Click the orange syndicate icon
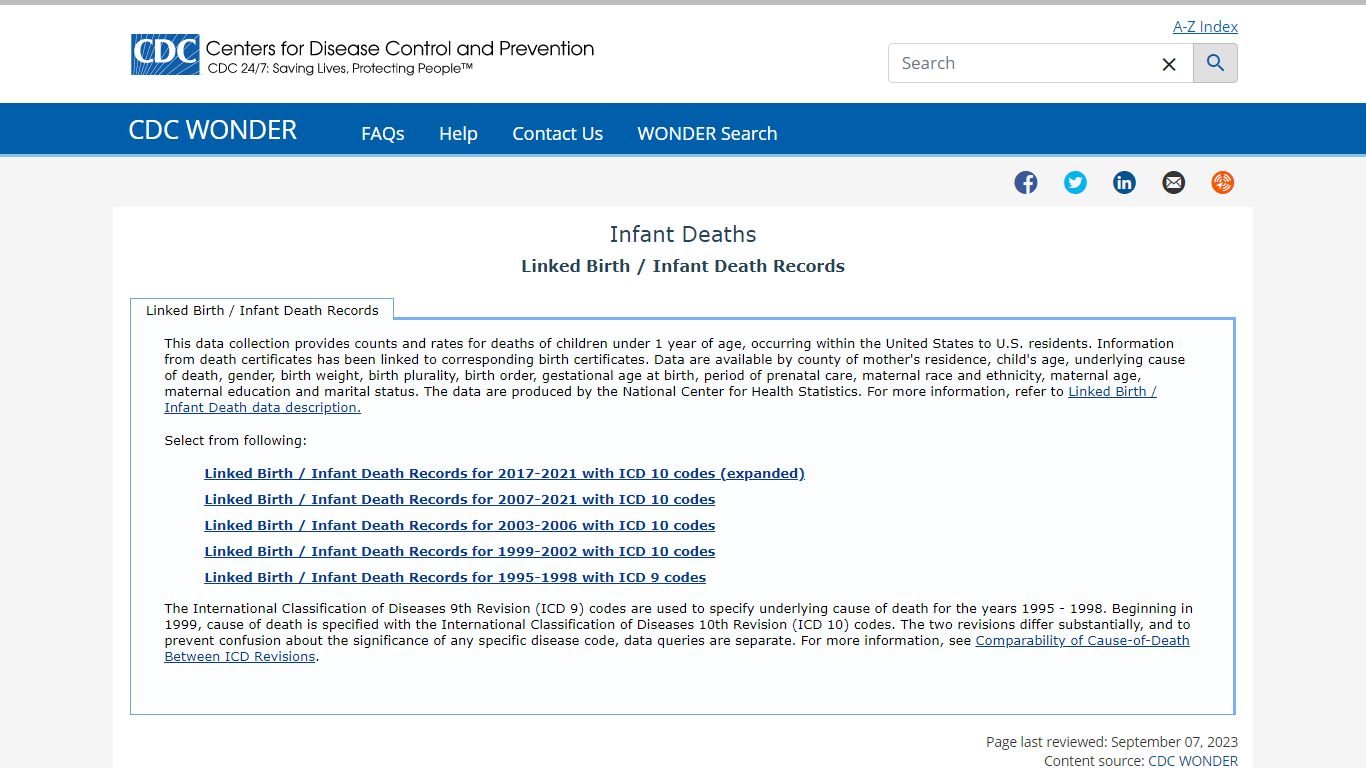 [x=1222, y=182]
